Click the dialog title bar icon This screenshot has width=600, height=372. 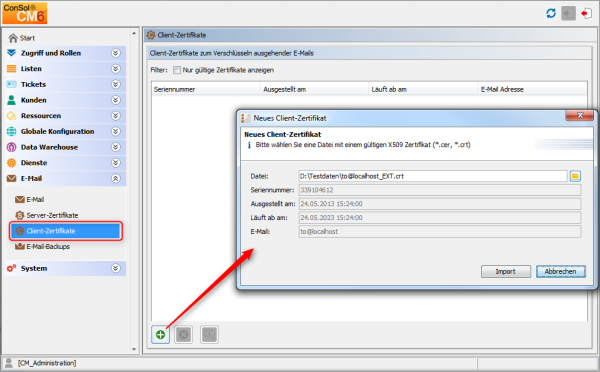(x=245, y=118)
